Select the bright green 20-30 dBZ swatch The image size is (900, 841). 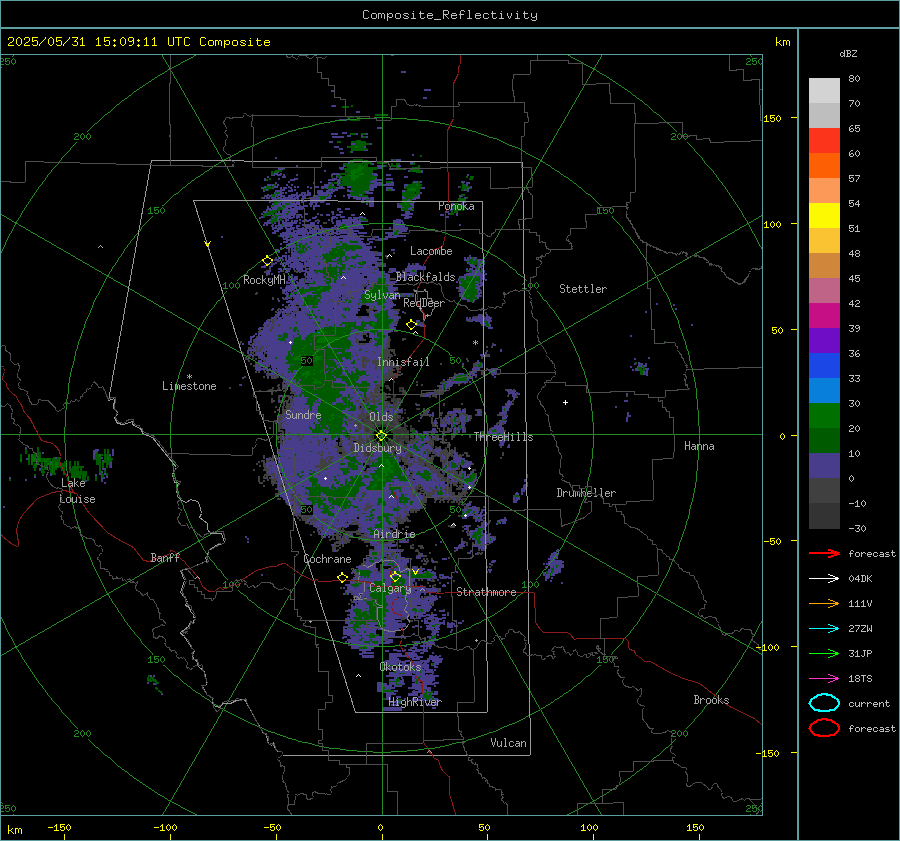click(x=824, y=415)
